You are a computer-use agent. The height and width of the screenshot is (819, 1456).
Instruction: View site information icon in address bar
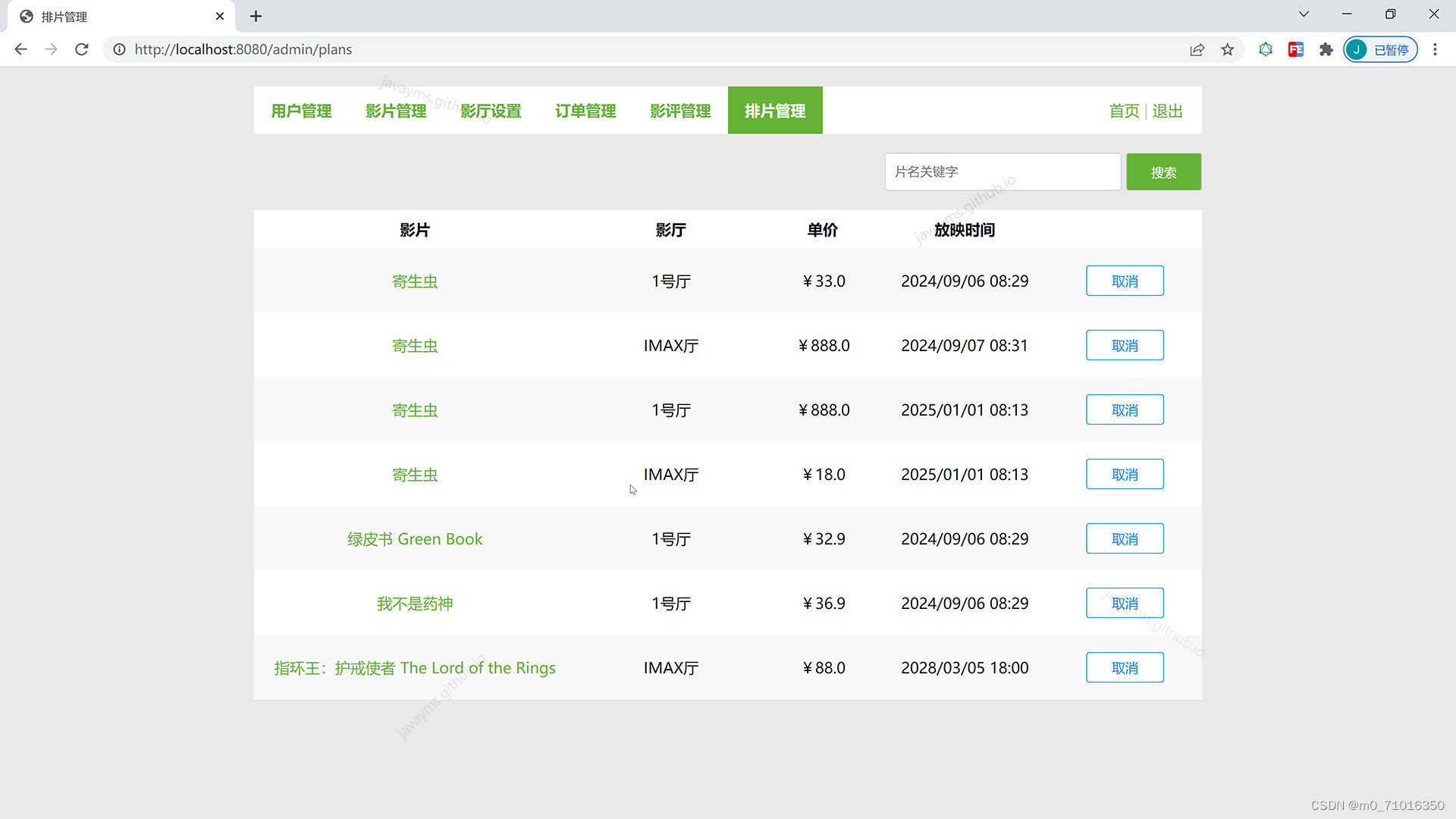pos(119,49)
